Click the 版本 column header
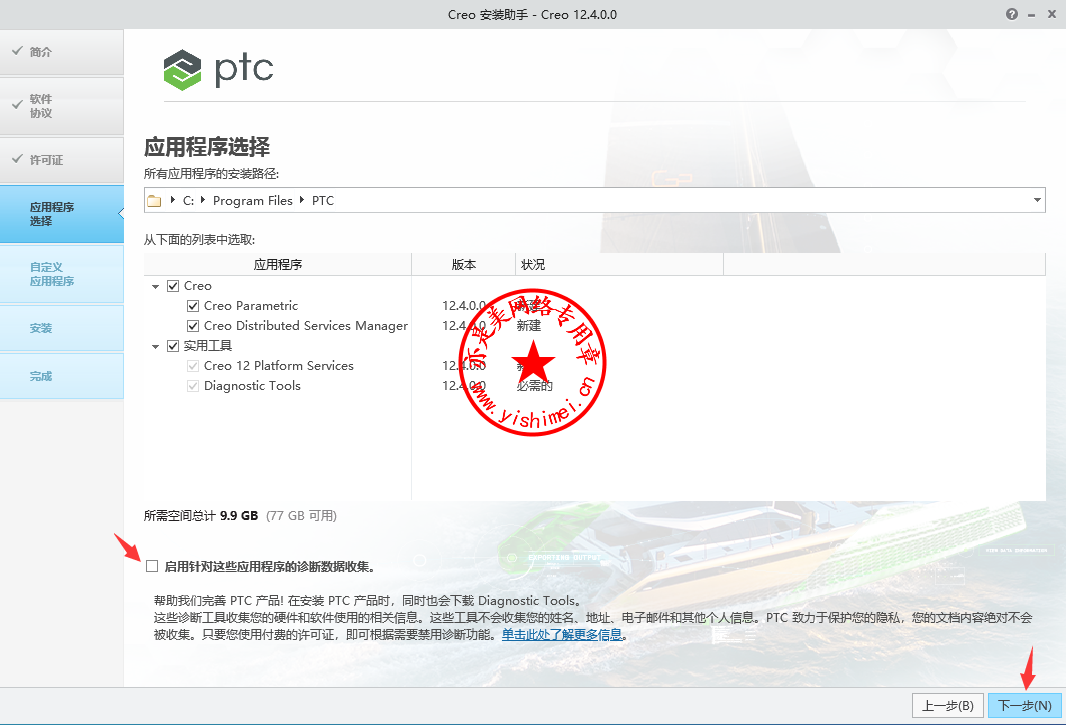Screen dimensions: 1066x725 coord(464,265)
